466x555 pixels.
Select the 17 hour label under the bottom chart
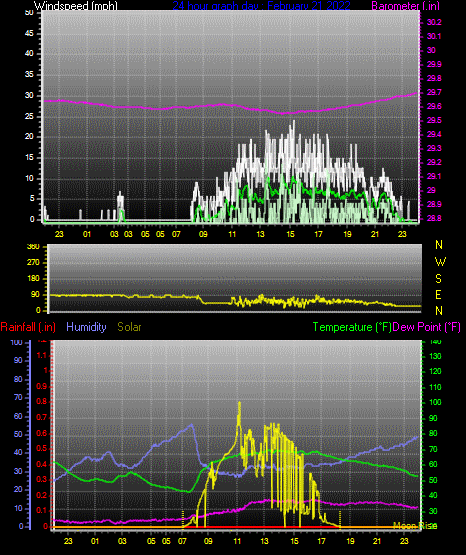[x=321, y=541]
